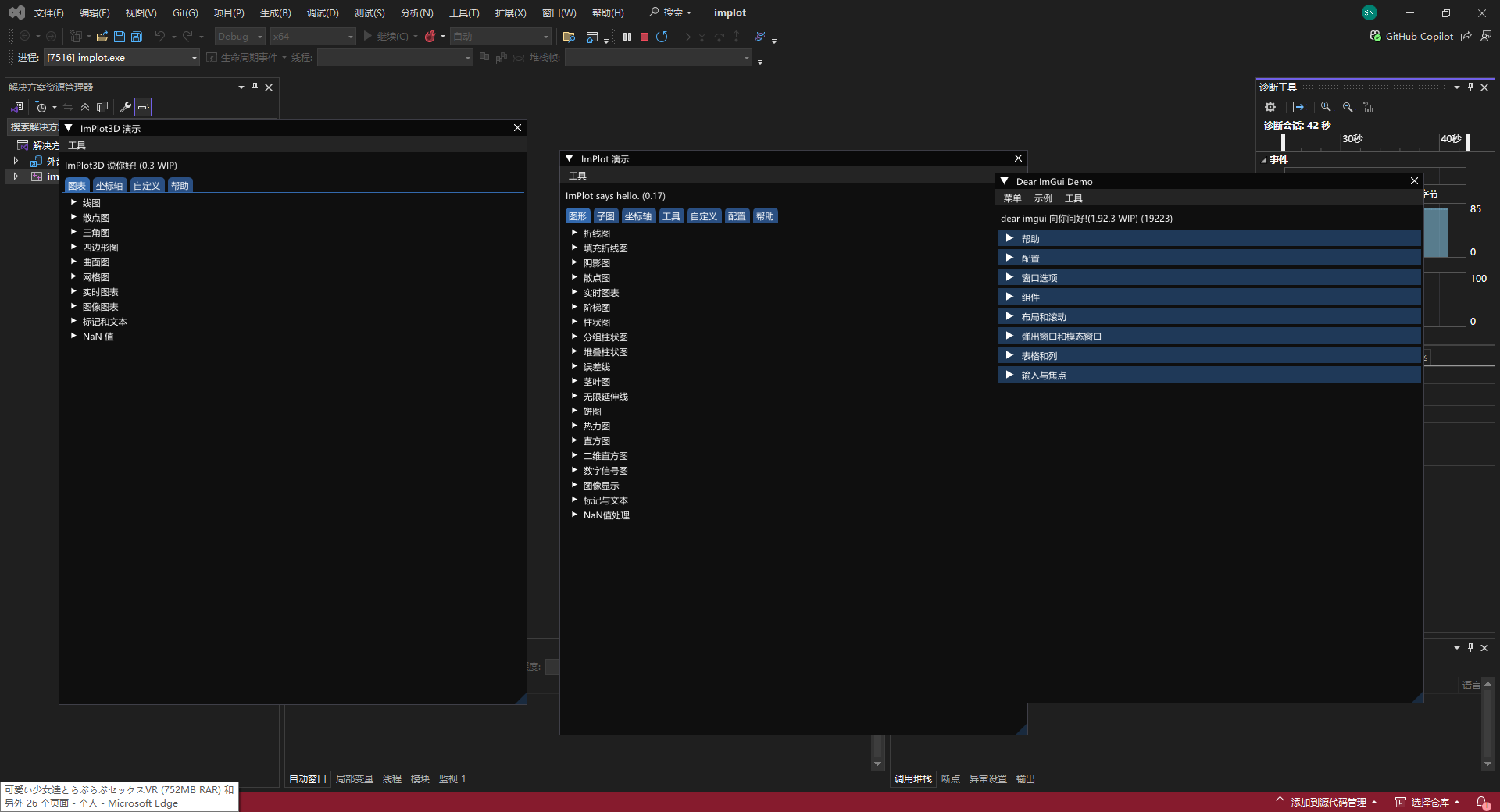
Task: Click the Open File folder icon
Action: [x=102, y=37]
